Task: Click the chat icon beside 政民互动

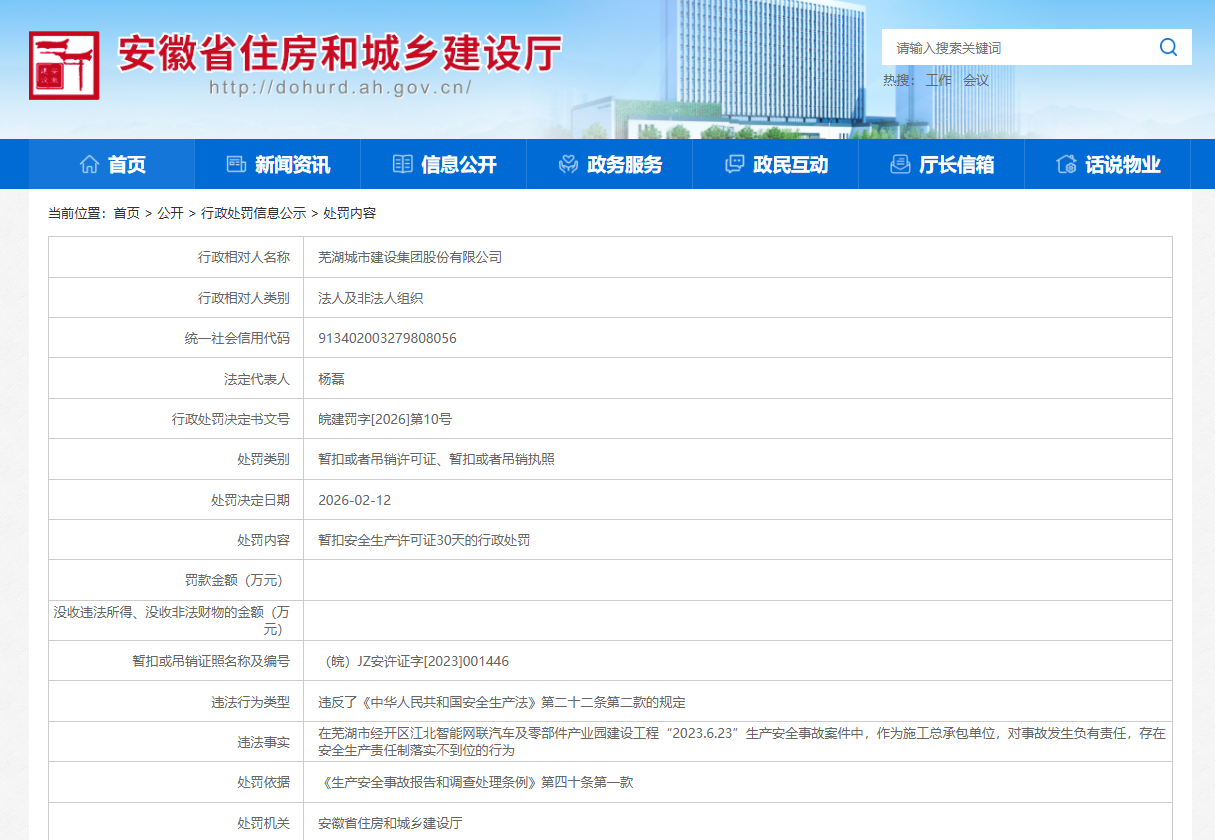Action: [x=734, y=165]
